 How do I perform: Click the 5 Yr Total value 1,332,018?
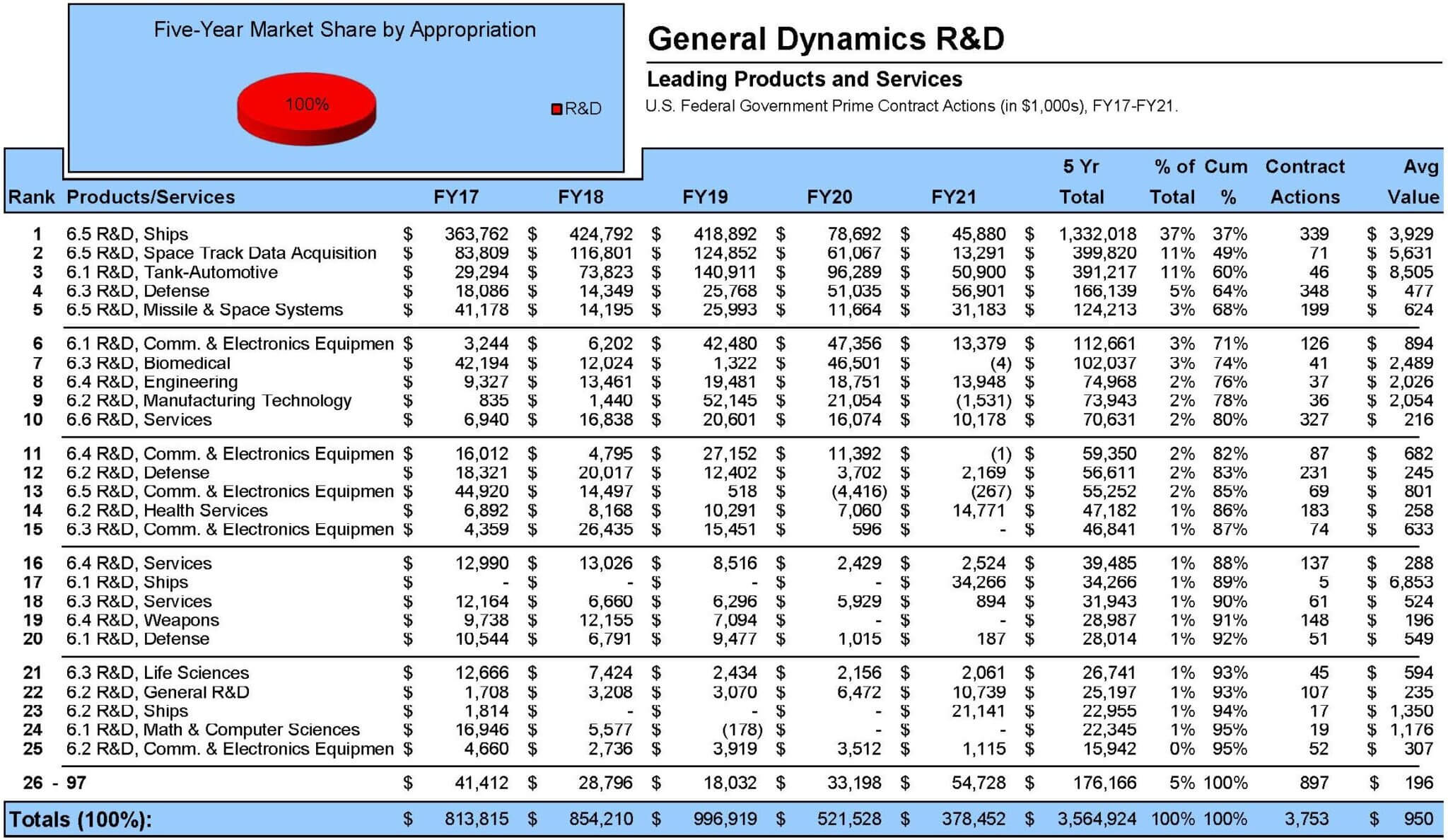pos(1097,234)
